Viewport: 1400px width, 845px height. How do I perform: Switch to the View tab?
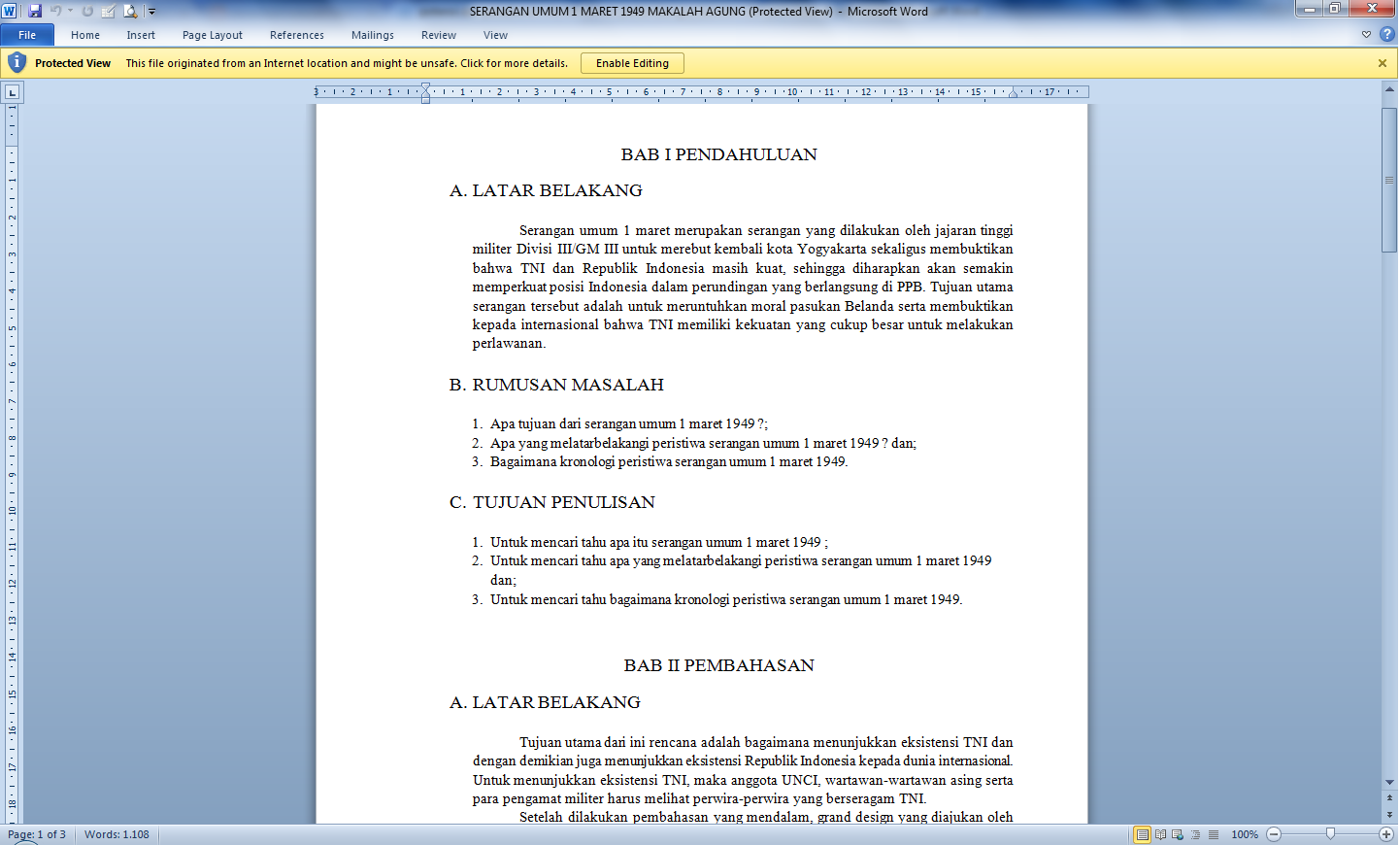[x=496, y=35]
